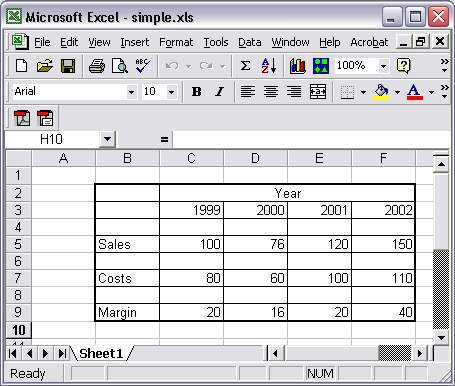Select the Sheet1 worksheet tab
Image resolution: width=455 pixels, height=386 pixels.
[101, 353]
